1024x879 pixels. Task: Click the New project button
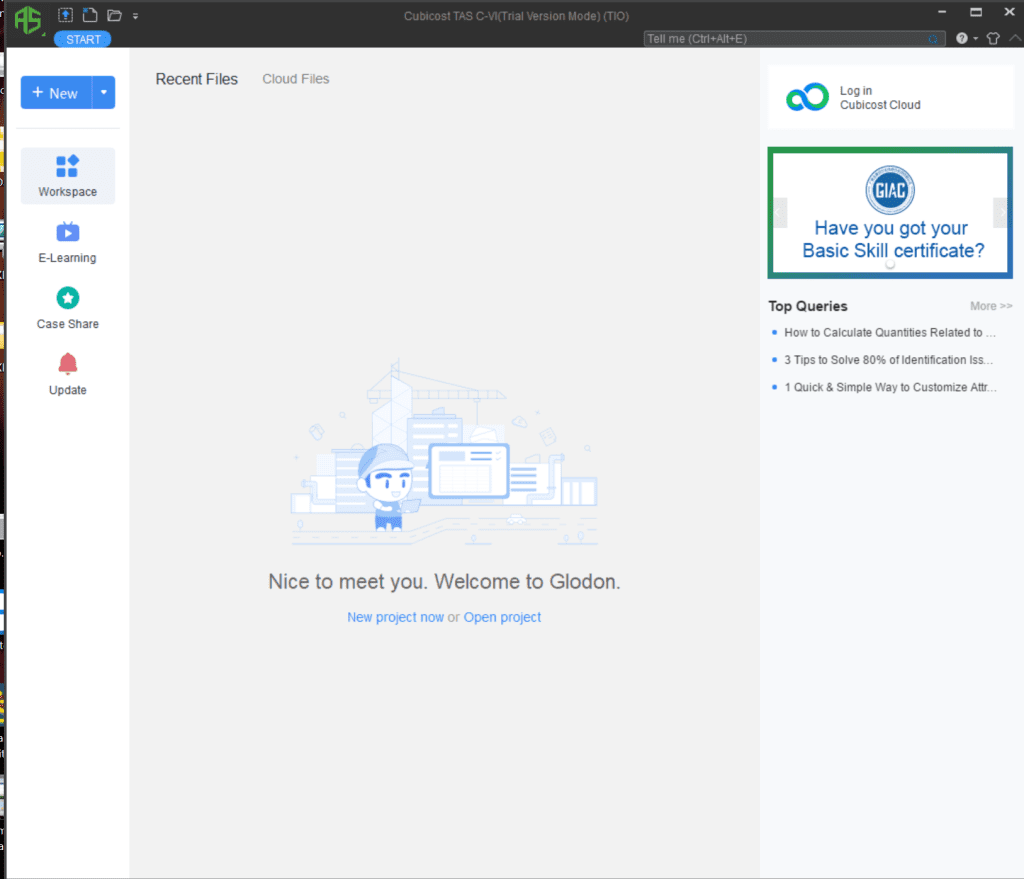click(56, 93)
